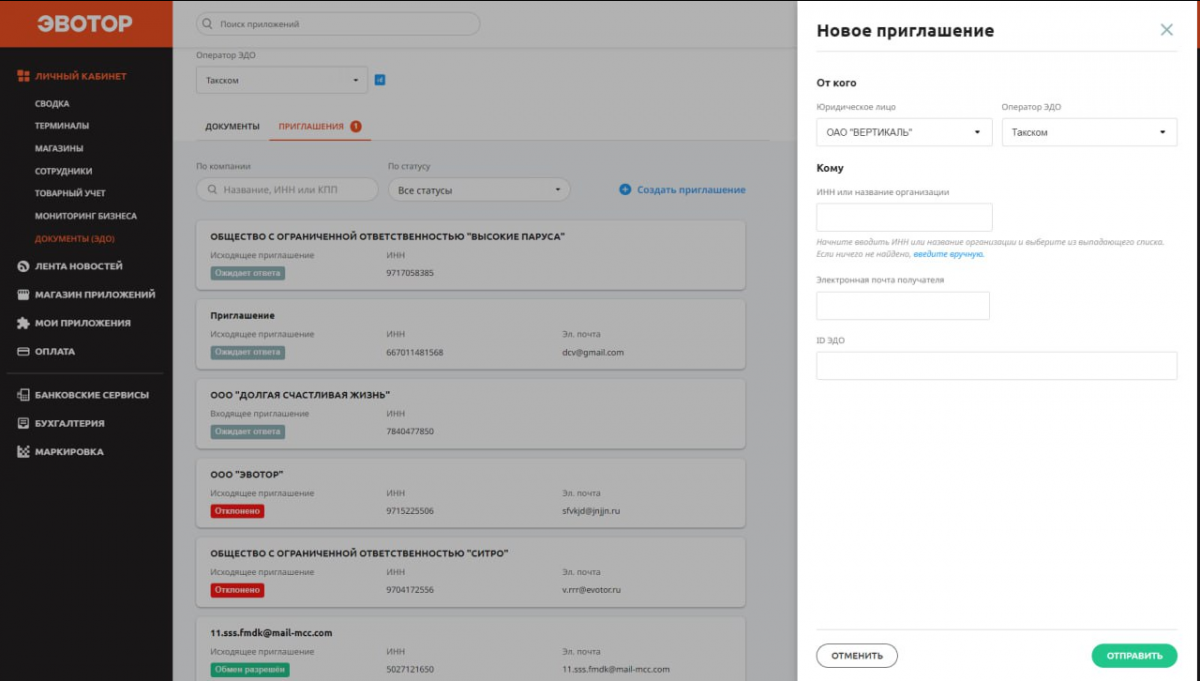
Task: Expand the Все статусы filter dropdown
Action: [x=478, y=190]
